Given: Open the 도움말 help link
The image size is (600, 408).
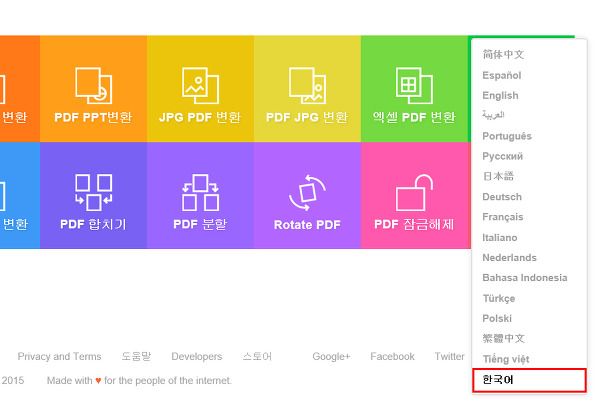Looking at the screenshot, I should 136,357.
